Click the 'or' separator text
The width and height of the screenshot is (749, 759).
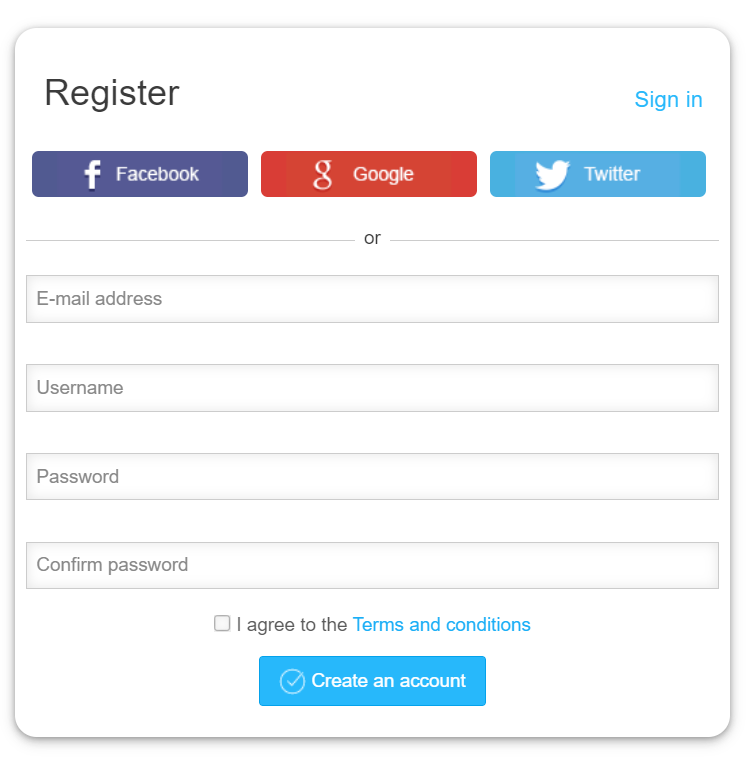(372, 239)
